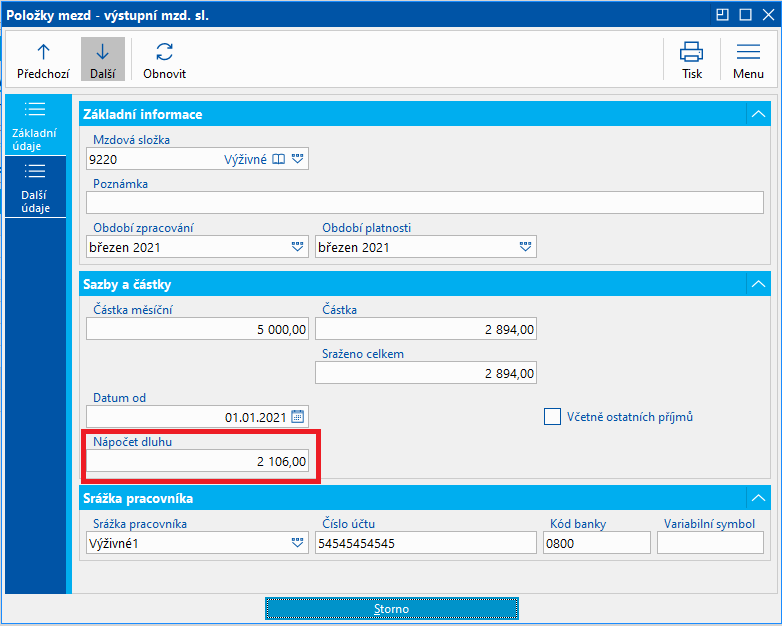Click the Částka měsíční field

[197, 329]
